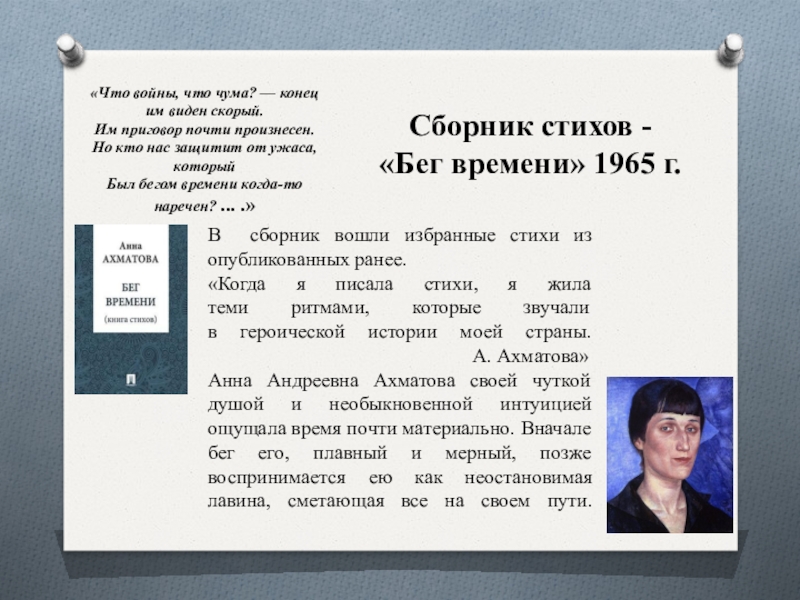Click the portrait painting of Akhmatova

[x=670, y=455]
